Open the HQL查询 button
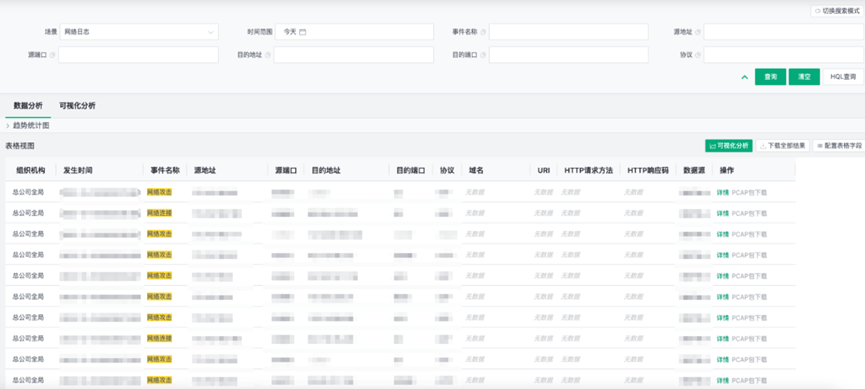The image size is (865, 389). 843,77
